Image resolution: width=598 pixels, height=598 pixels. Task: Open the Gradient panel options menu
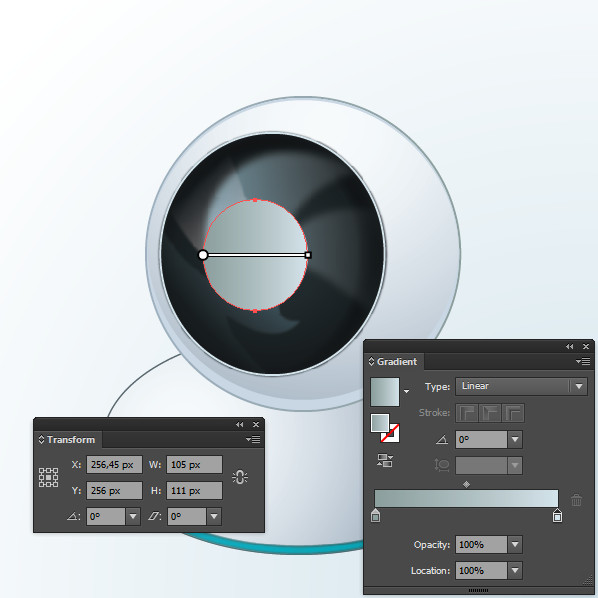[583, 361]
